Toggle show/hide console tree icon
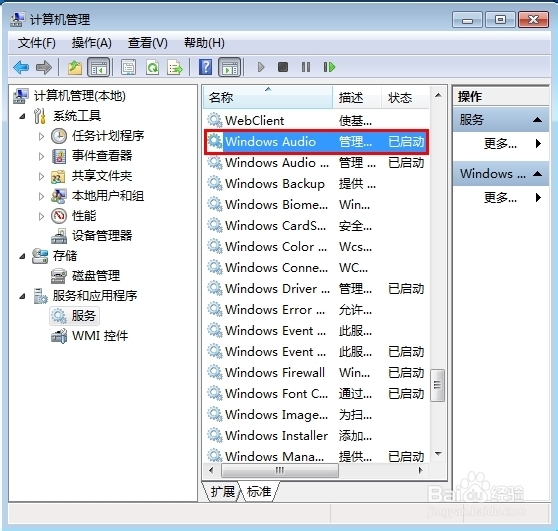 pyautogui.click(x=99, y=67)
